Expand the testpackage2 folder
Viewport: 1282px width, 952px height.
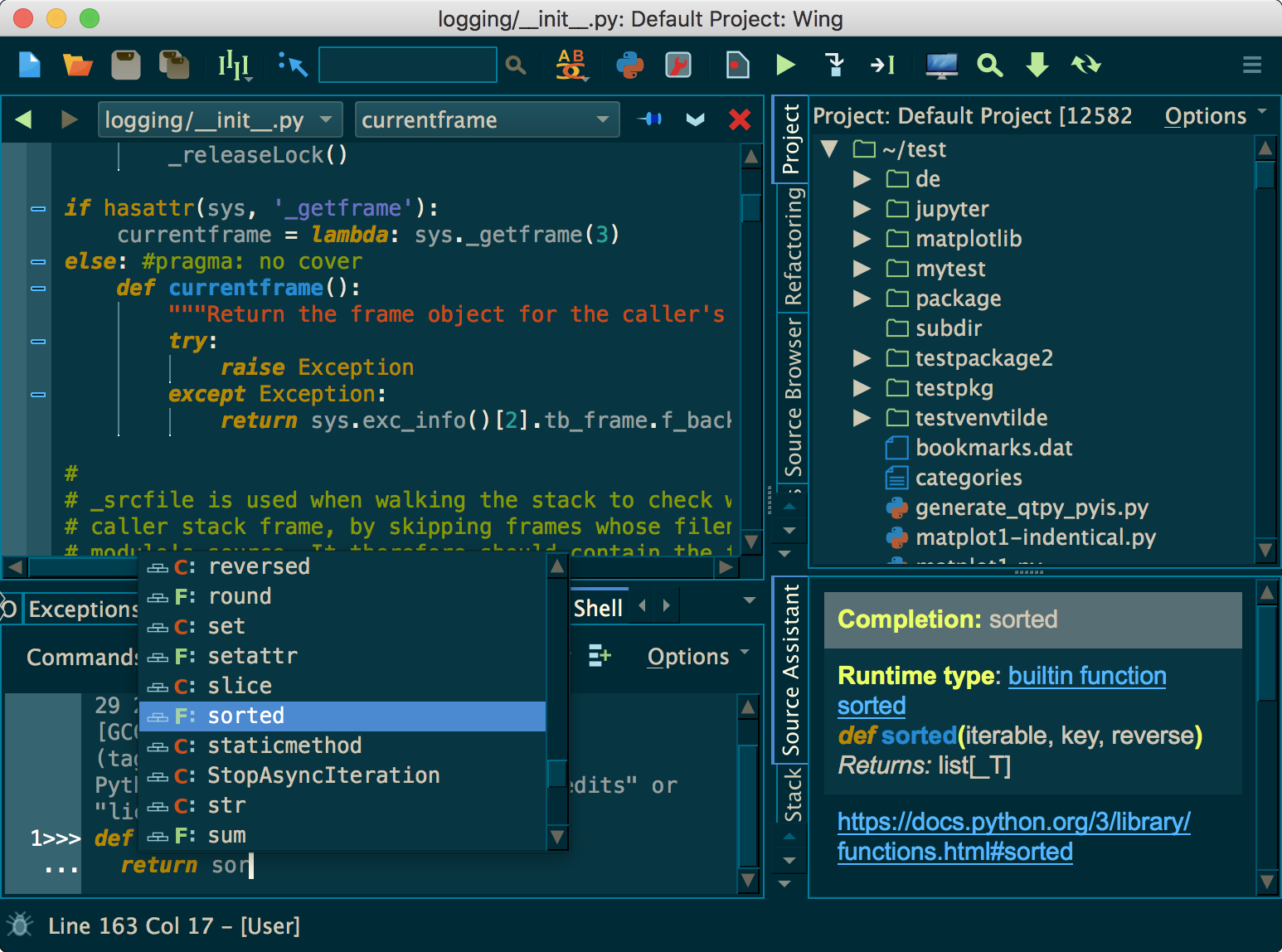pos(862,358)
